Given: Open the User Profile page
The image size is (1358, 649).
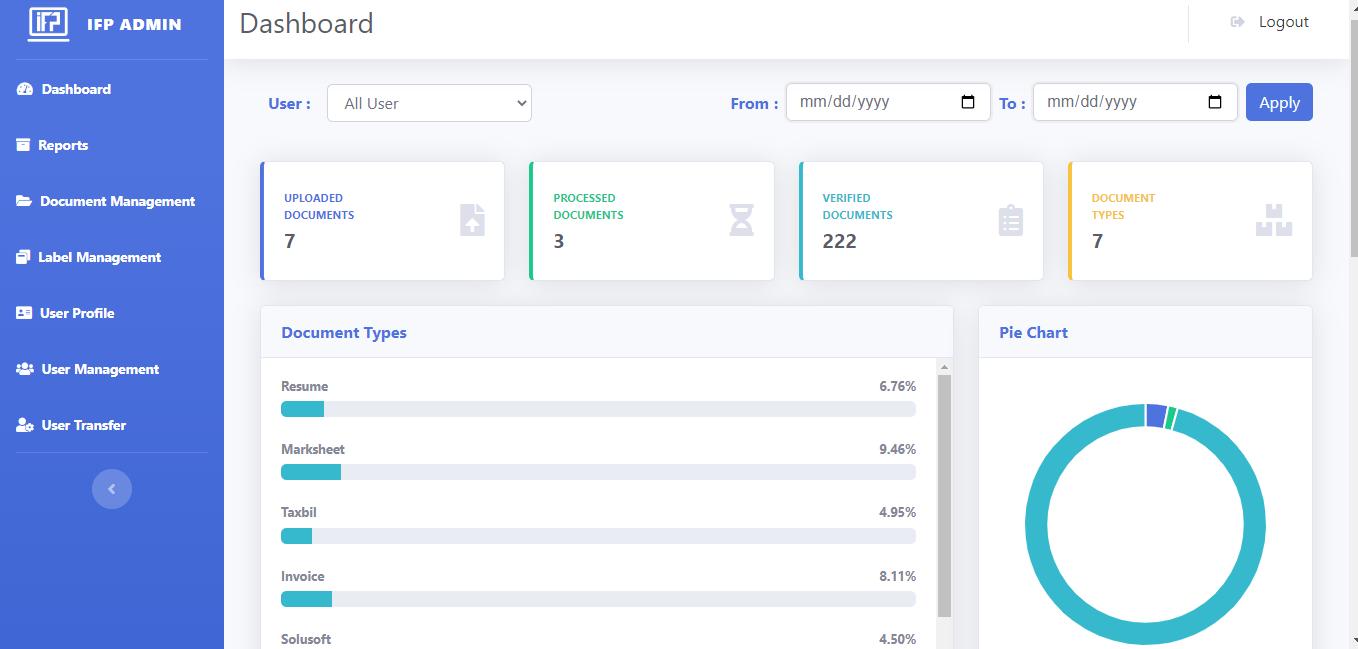Looking at the screenshot, I should click(77, 313).
